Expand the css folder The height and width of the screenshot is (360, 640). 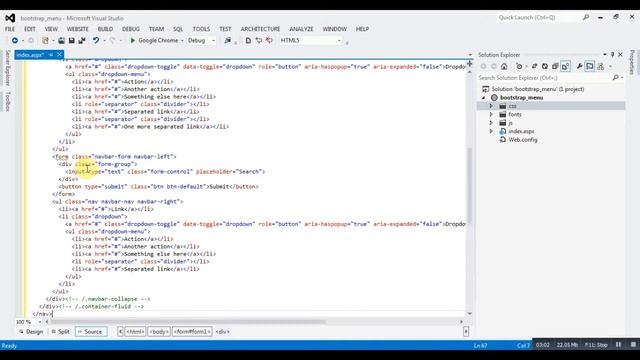(x=491, y=106)
